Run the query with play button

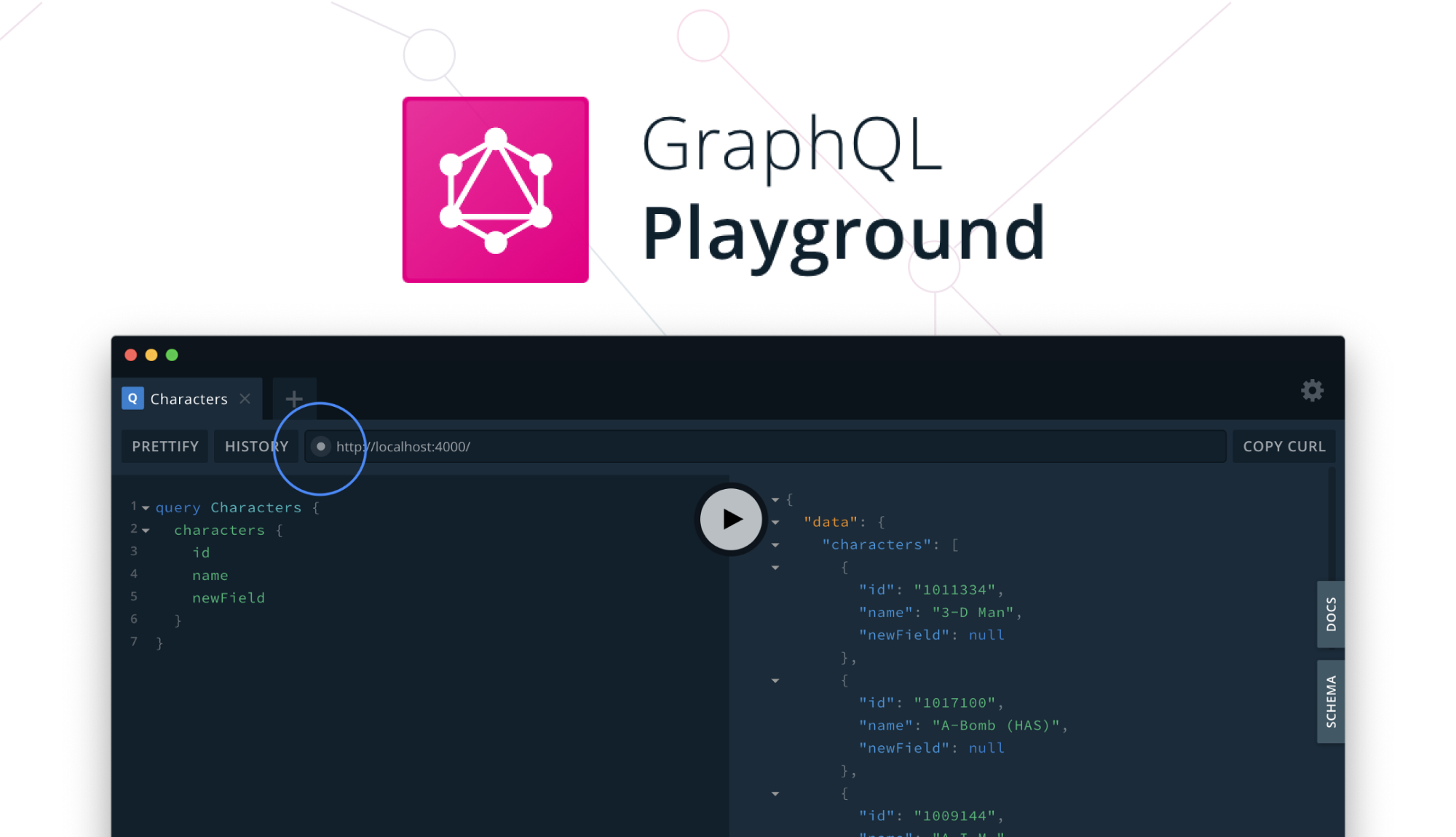tap(731, 519)
